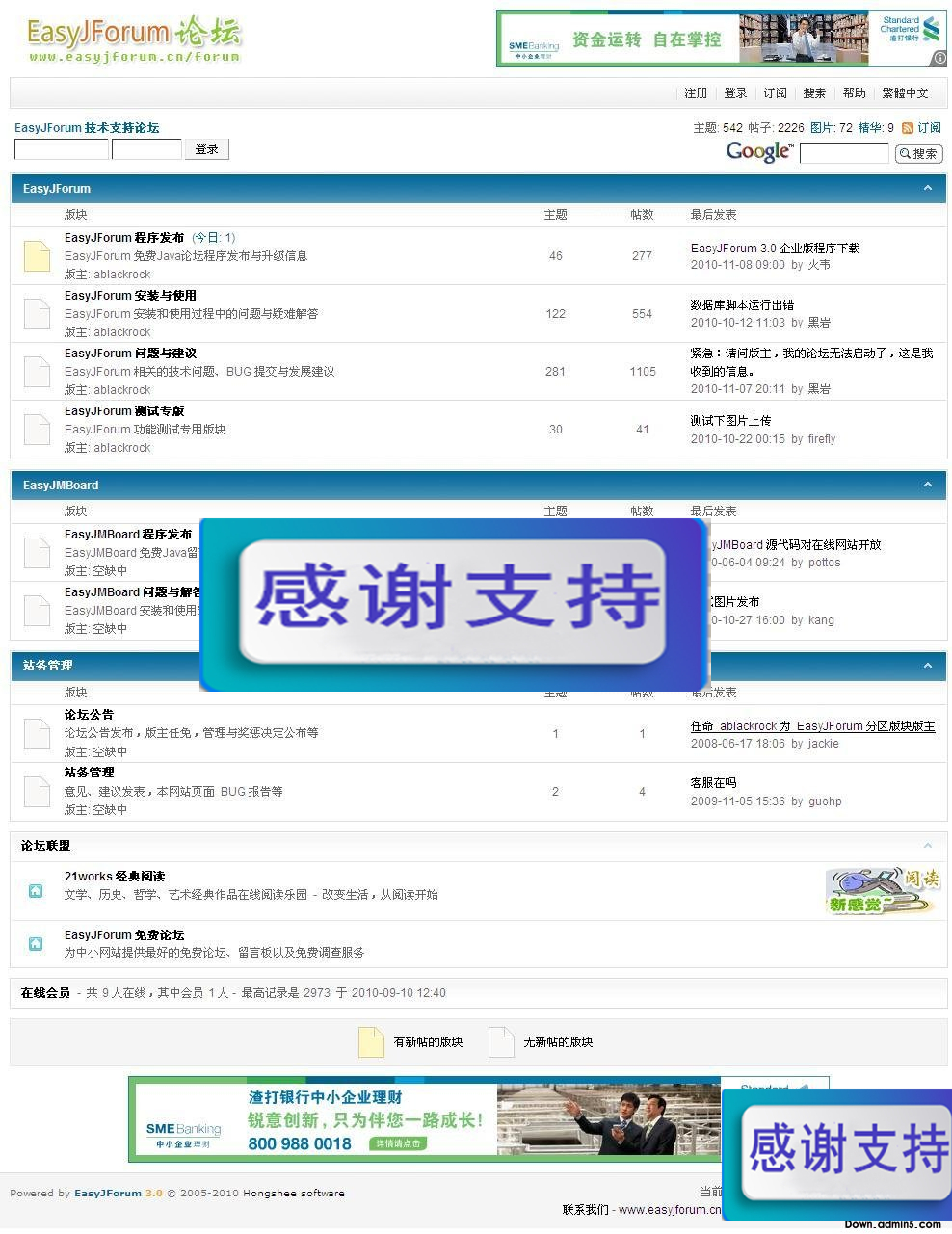Collapse the 论坛联盟 section
Image resolution: width=952 pixels, height=1234 pixels.
[928, 846]
